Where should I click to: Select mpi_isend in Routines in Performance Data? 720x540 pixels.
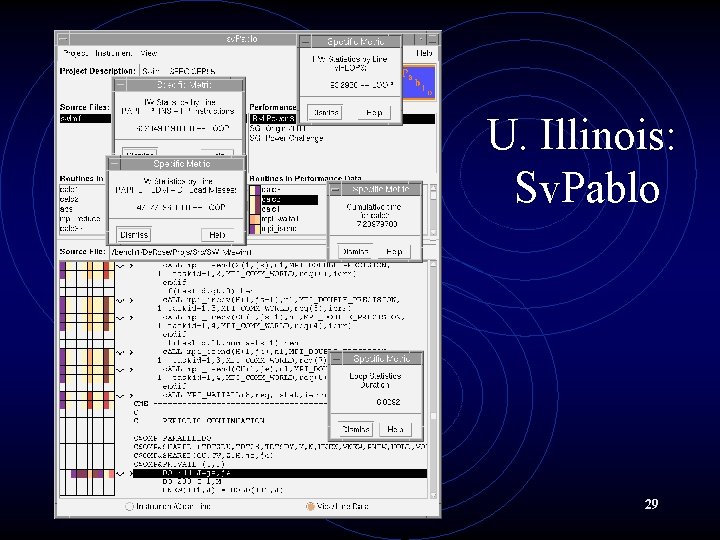(279, 229)
